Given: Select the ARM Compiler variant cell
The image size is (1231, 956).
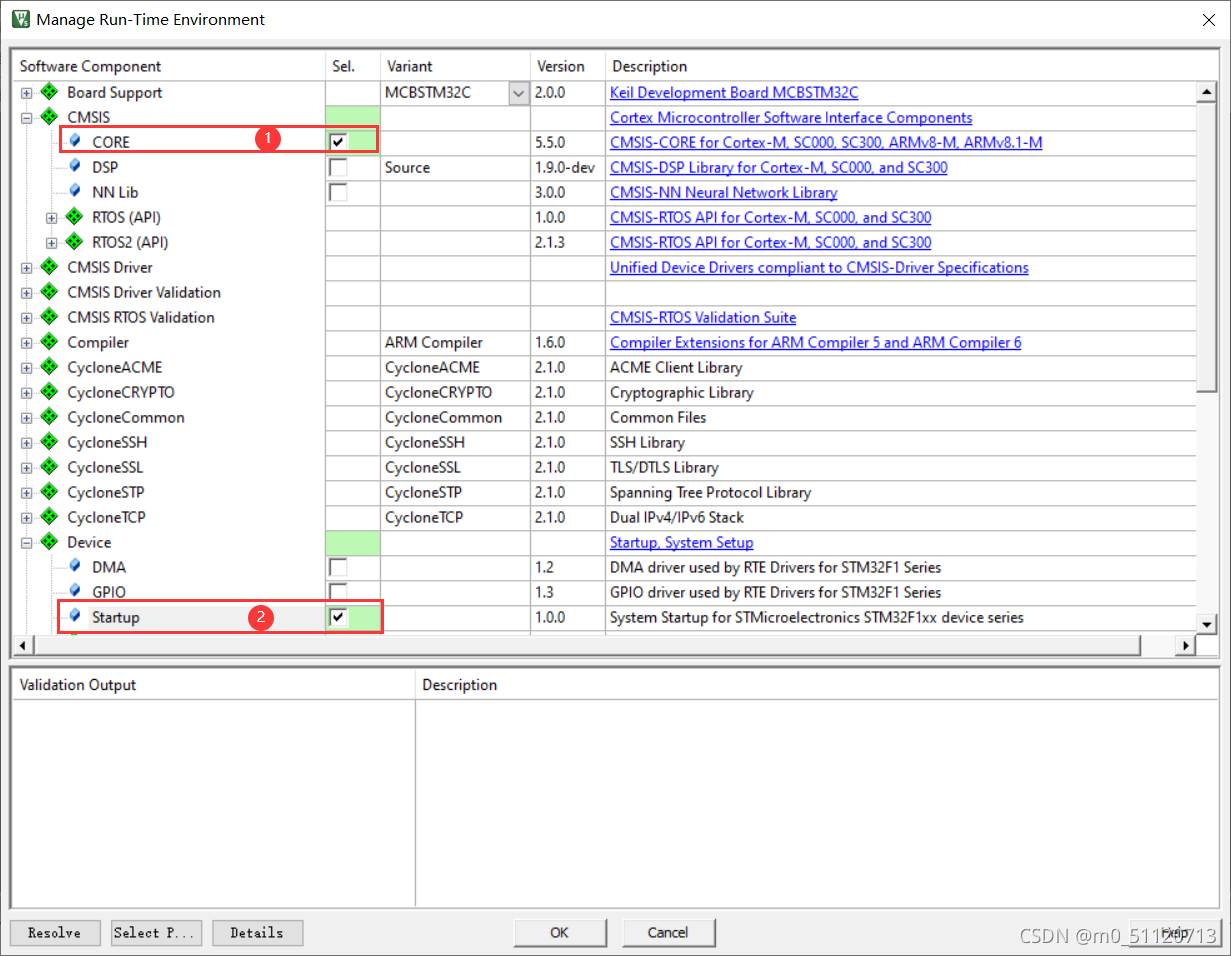Looking at the screenshot, I should 455,342.
